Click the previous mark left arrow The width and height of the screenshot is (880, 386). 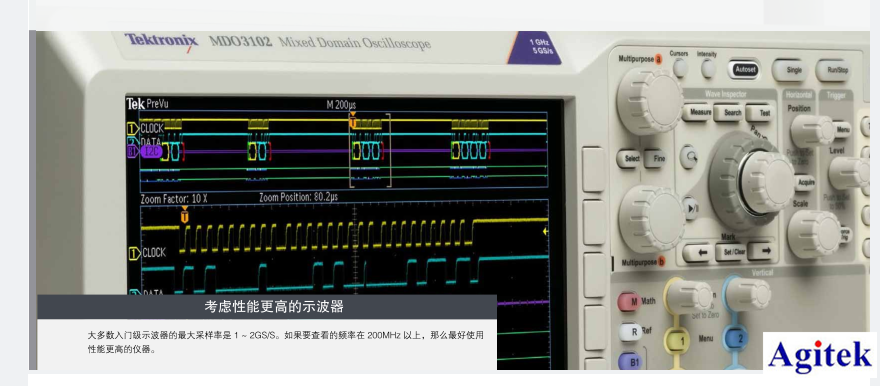click(698, 252)
